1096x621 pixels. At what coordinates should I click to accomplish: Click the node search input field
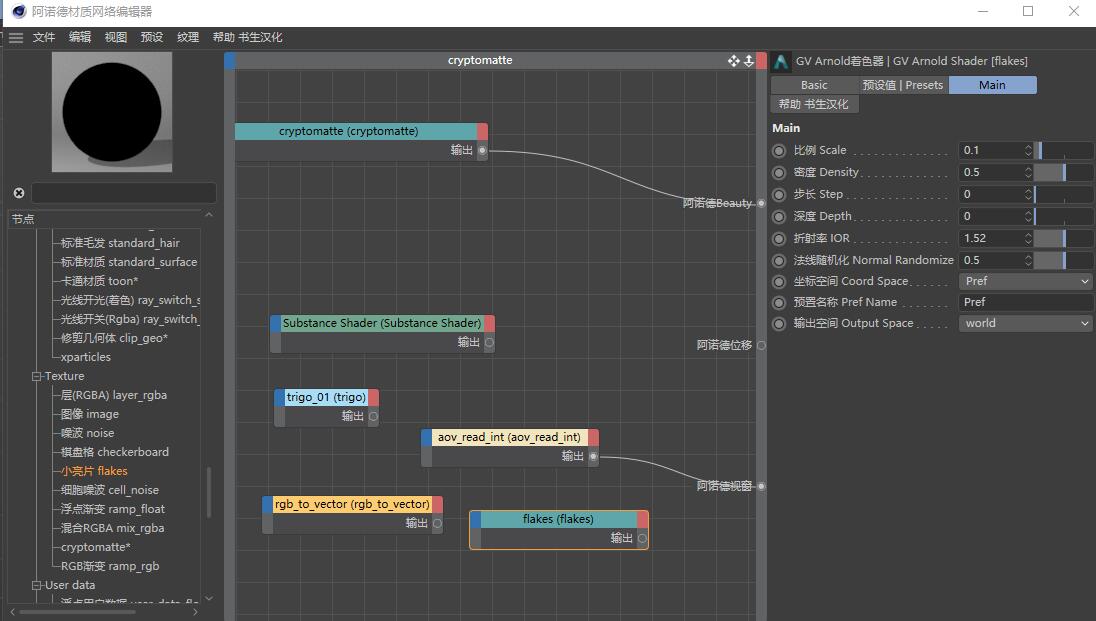tap(124, 193)
